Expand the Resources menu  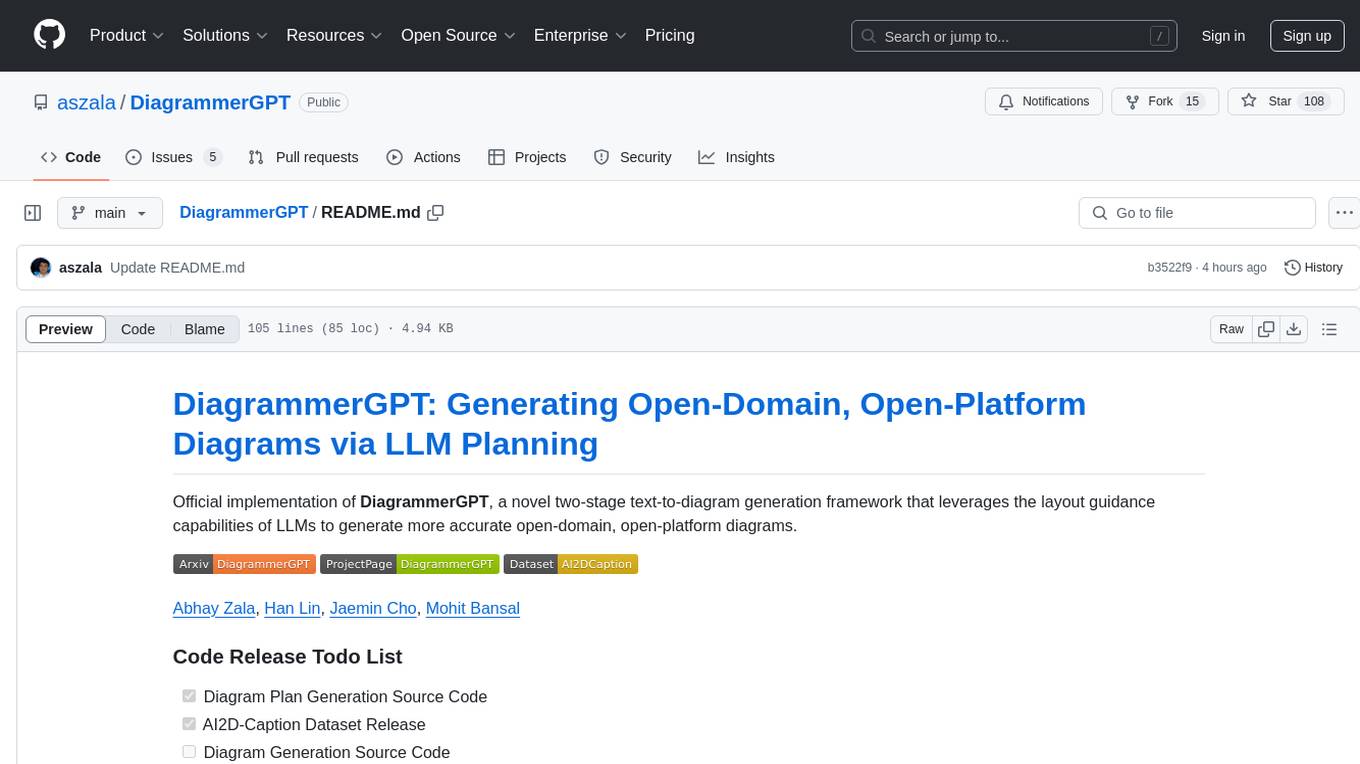click(334, 35)
